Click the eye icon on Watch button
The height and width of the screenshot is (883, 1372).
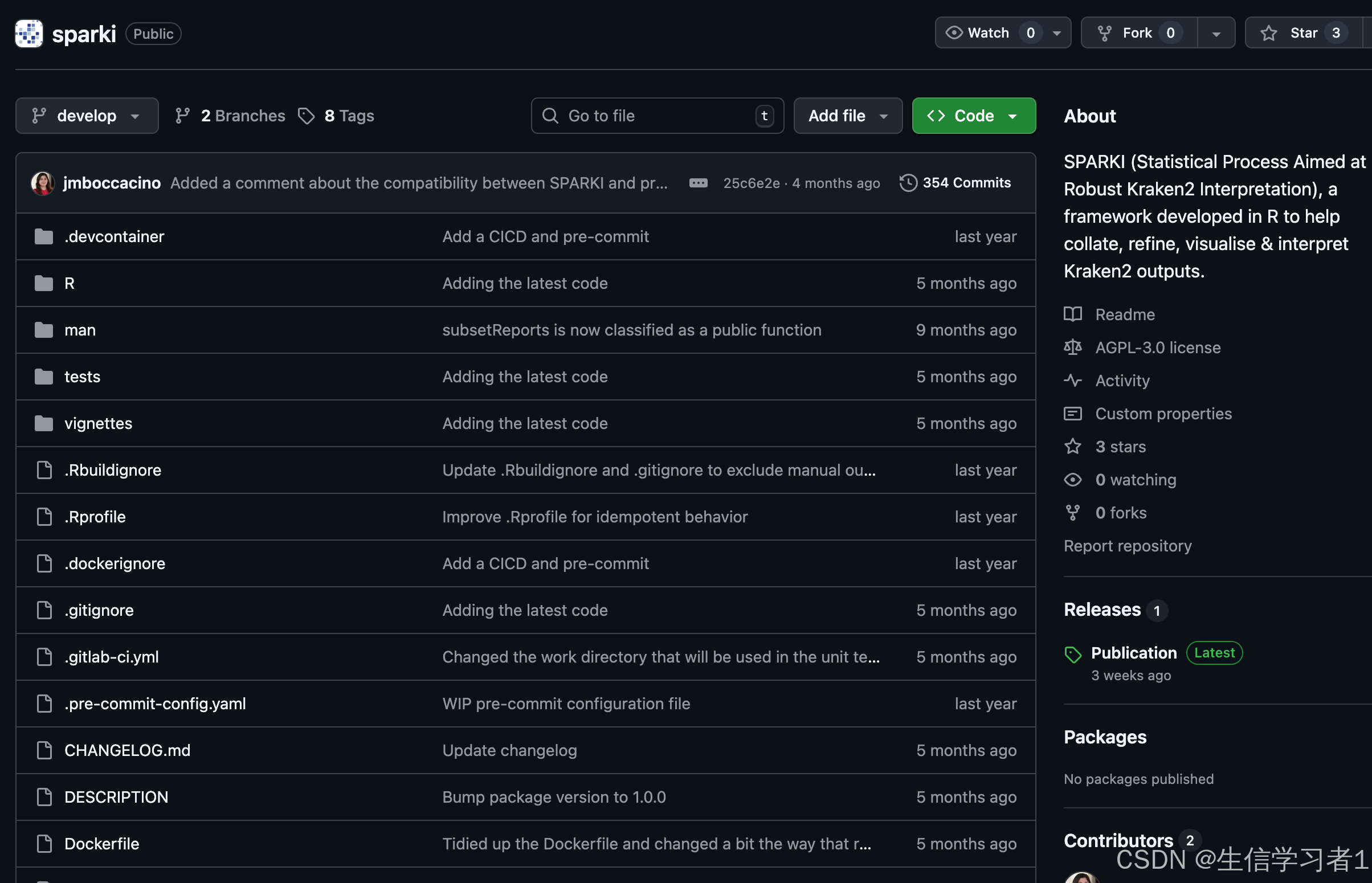(953, 32)
